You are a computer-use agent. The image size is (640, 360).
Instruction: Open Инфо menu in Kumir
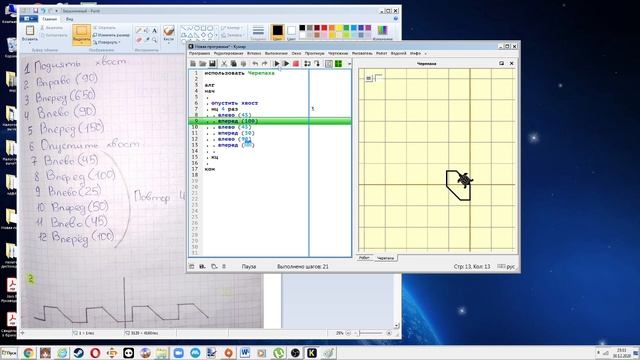[415, 53]
